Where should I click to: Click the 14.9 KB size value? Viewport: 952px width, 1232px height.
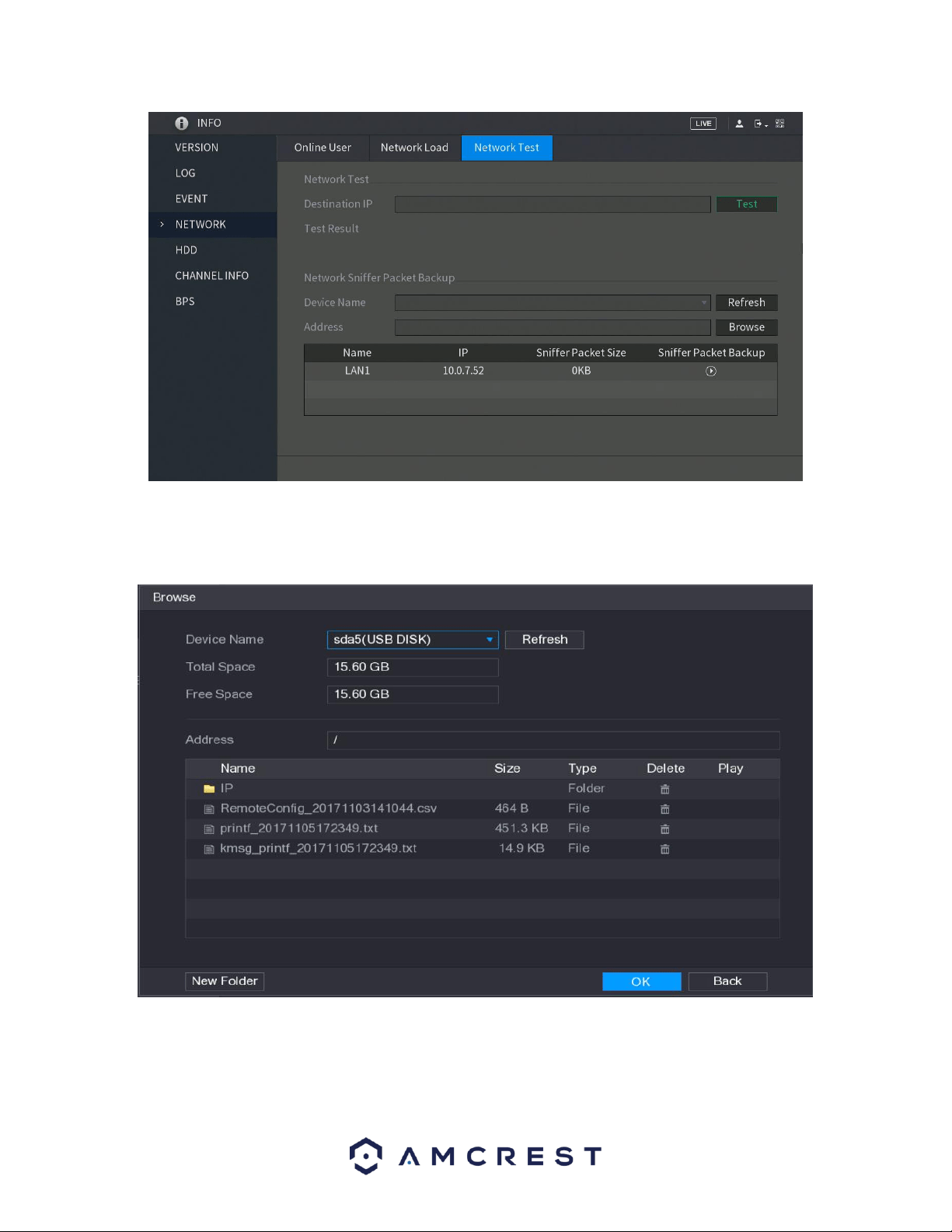click(x=521, y=849)
